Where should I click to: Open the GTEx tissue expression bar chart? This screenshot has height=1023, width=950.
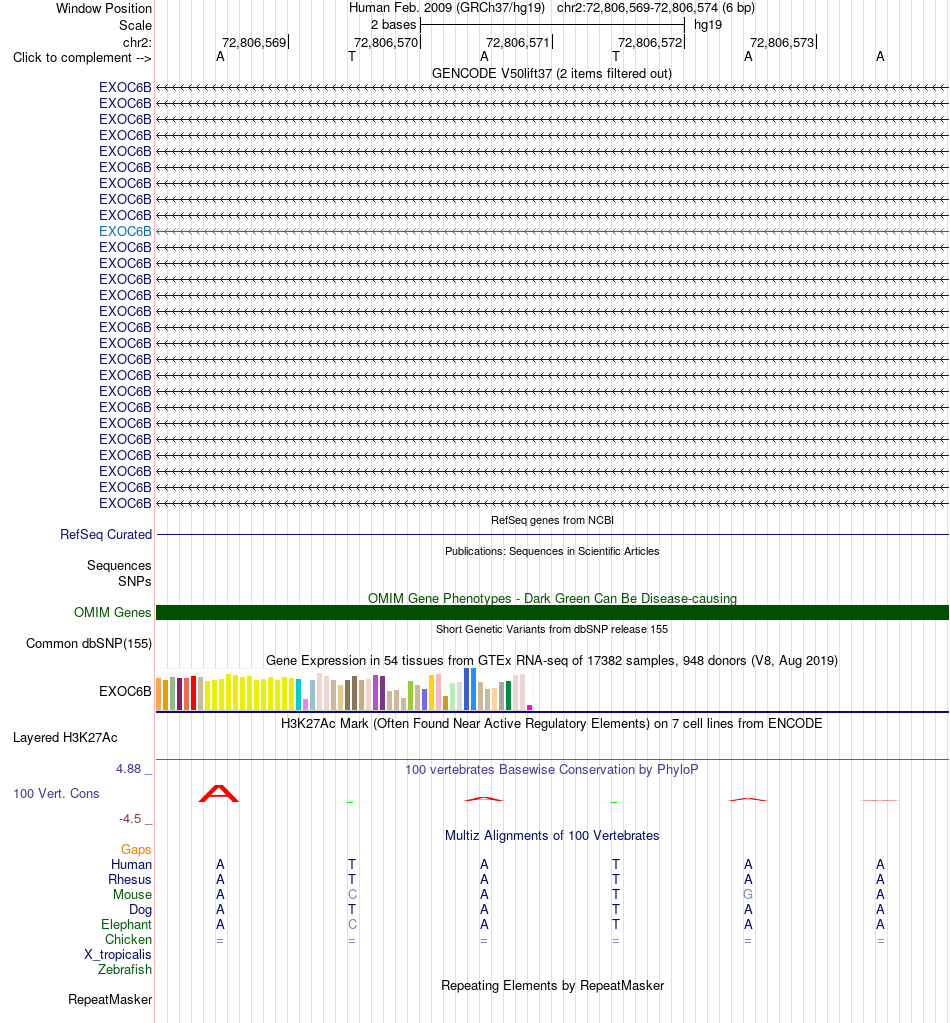(345, 690)
